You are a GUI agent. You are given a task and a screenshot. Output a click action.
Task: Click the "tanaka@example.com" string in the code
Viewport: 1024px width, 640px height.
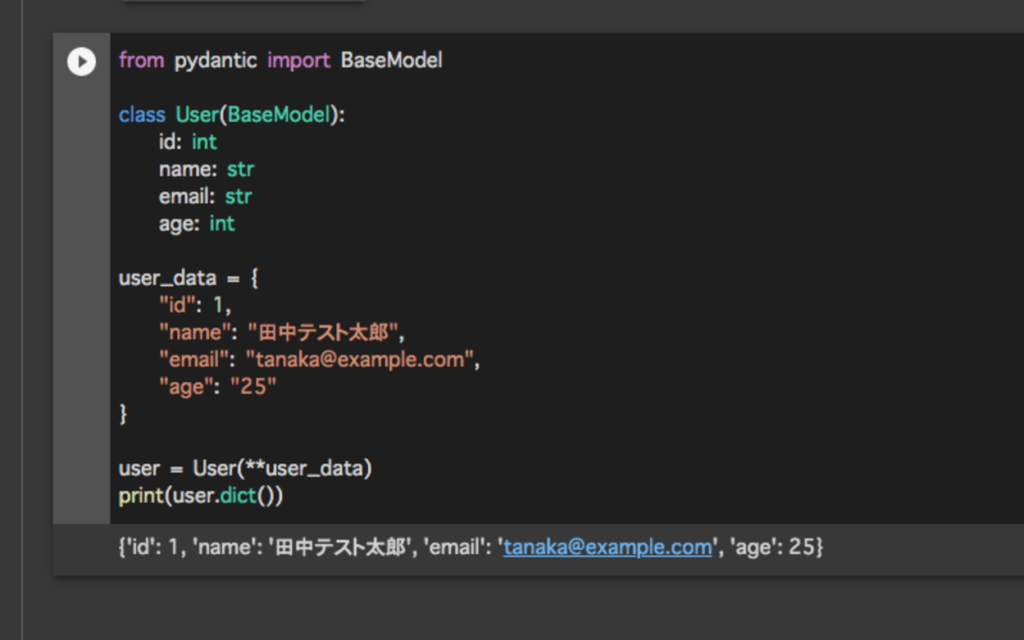pyautogui.click(x=360, y=360)
